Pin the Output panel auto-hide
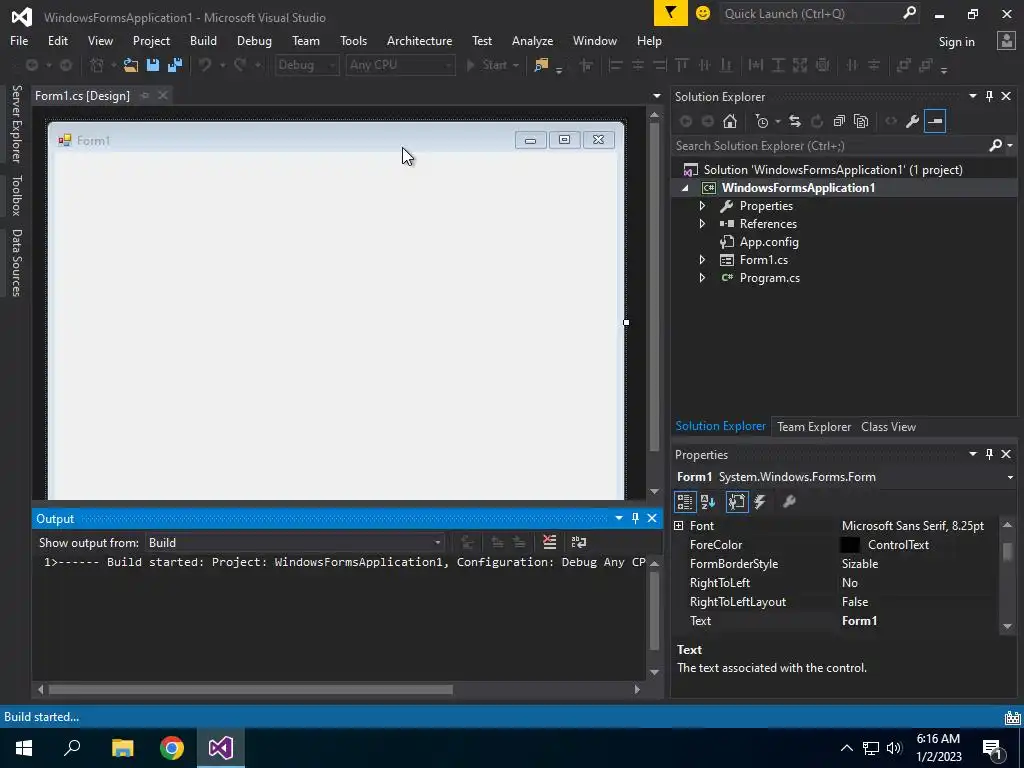Viewport: 1024px width, 768px height. point(635,519)
